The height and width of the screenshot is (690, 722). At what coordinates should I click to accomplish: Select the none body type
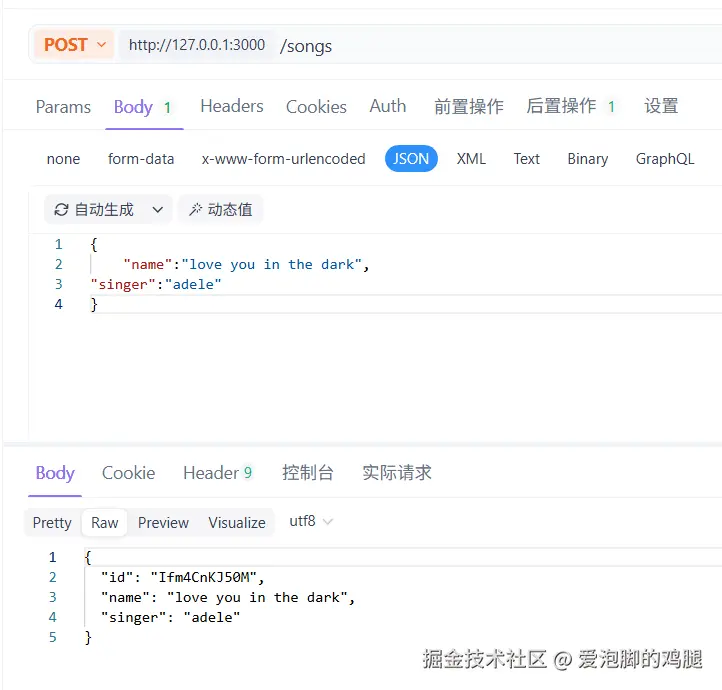point(63,159)
